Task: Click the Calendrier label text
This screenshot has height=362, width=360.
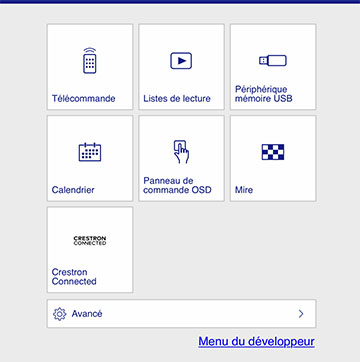Action: click(x=73, y=190)
